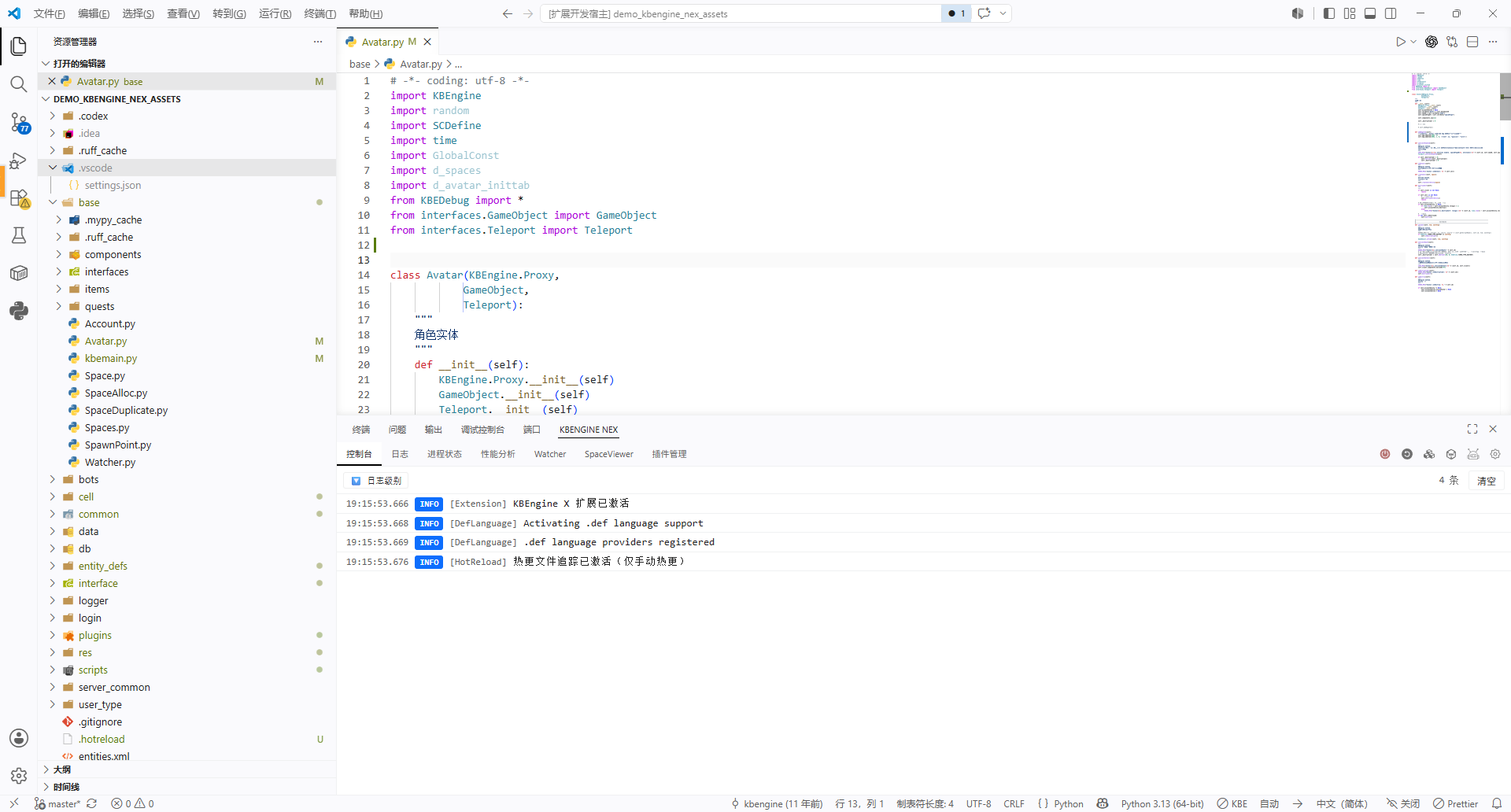Viewport: 1511px width, 812px height.
Task: Click the robot icon in KBENGINE NEX panel
Action: (x=1473, y=454)
